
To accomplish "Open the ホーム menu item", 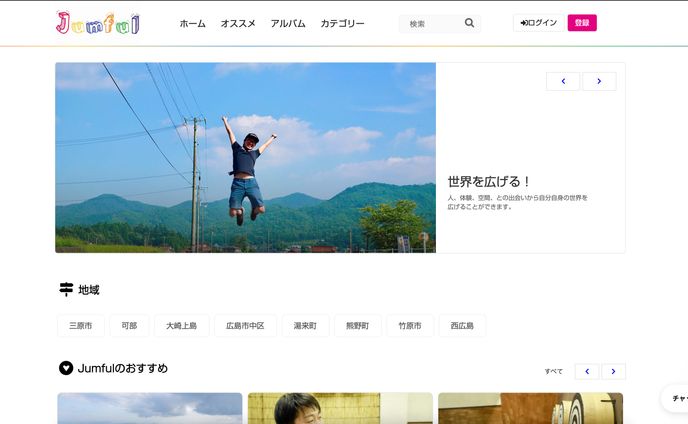I will point(192,23).
